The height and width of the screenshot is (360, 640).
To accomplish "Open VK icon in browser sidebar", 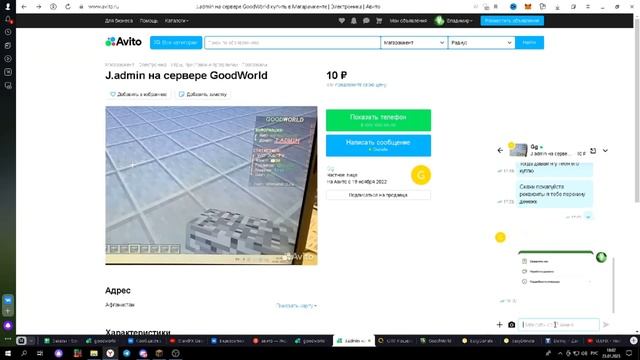I will (8, 300).
